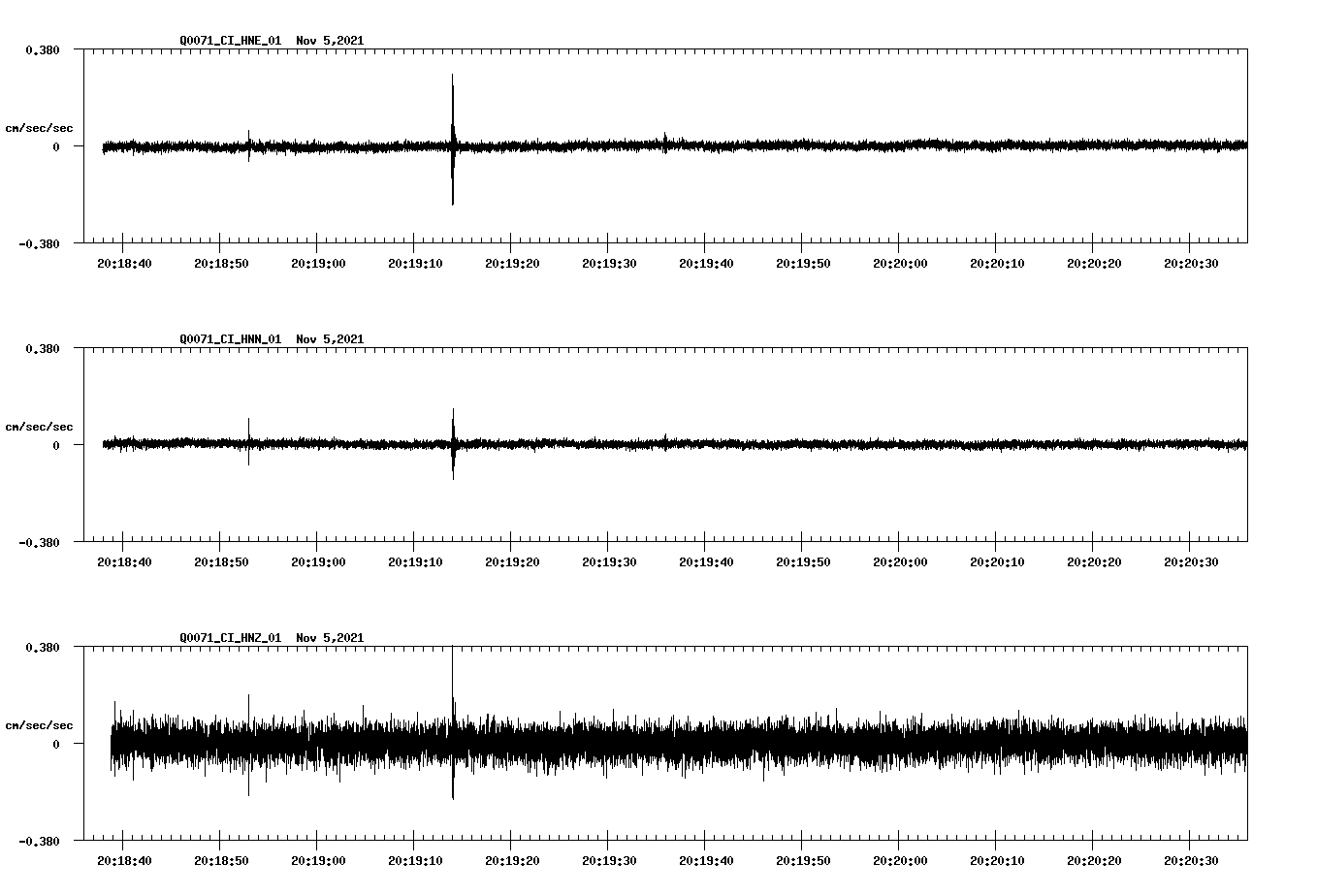The height and width of the screenshot is (896, 1317).
Task: Click the zero label on HNN y-axis
Action: [56, 445]
